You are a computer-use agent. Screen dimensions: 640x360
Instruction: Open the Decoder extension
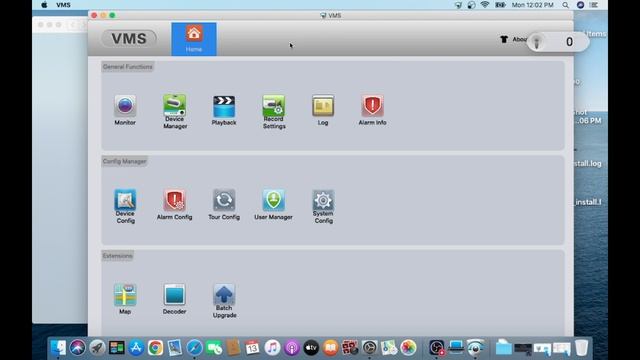pyautogui.click(x=174, y=299)
